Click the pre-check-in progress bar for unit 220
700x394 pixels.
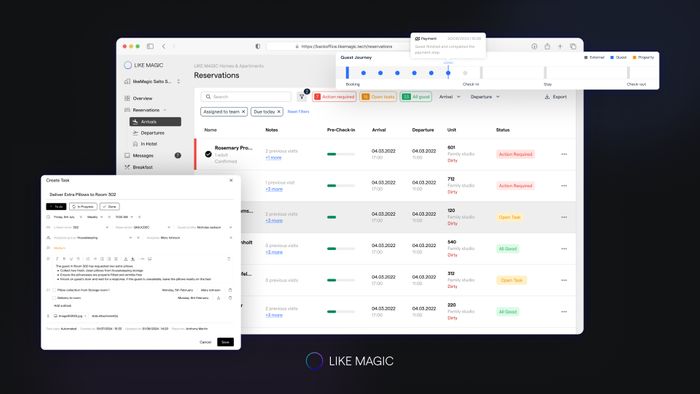pyautogui.click(x=341, y=311)
